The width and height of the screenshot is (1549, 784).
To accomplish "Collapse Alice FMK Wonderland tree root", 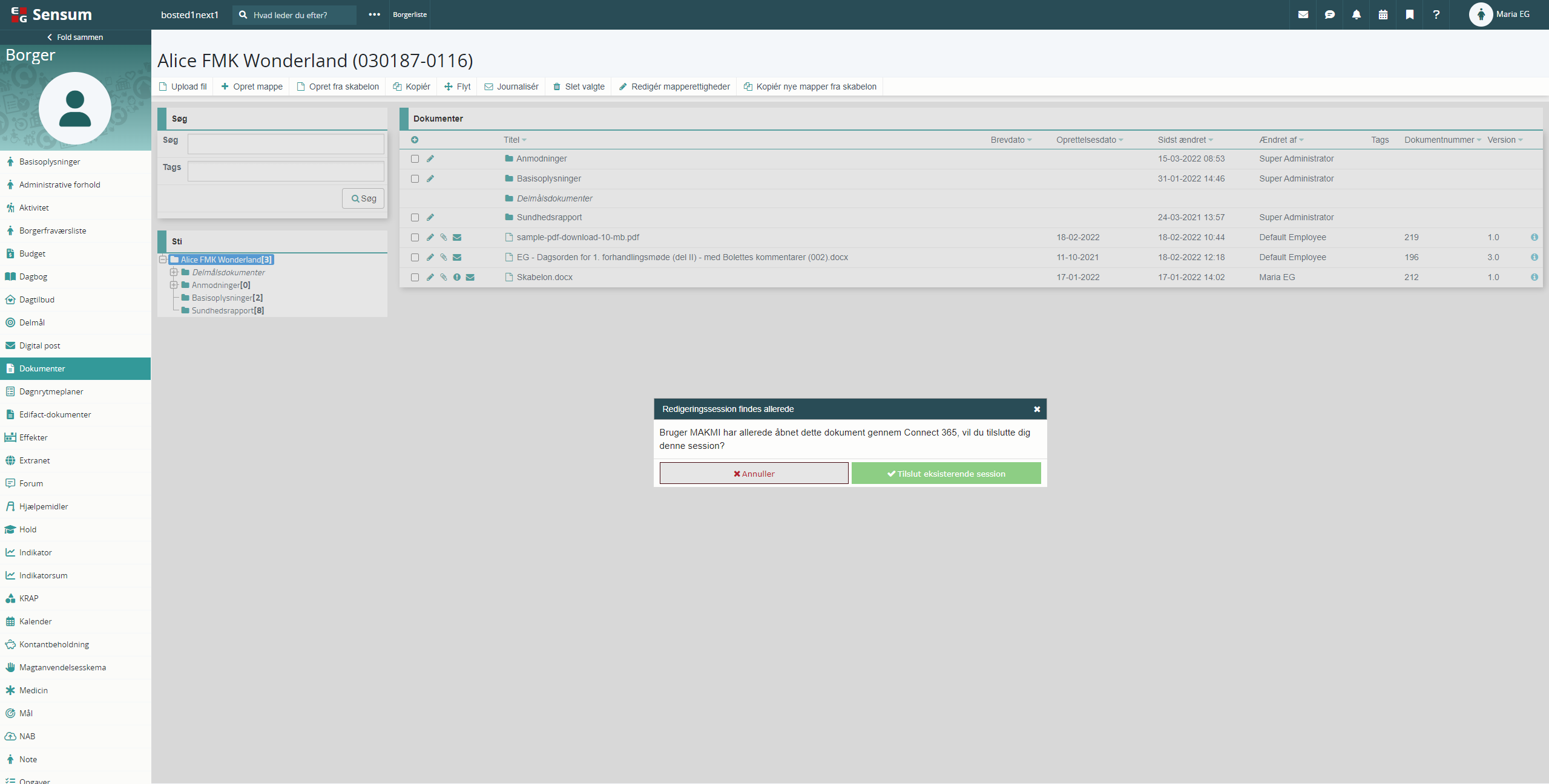I will (162, 260).
